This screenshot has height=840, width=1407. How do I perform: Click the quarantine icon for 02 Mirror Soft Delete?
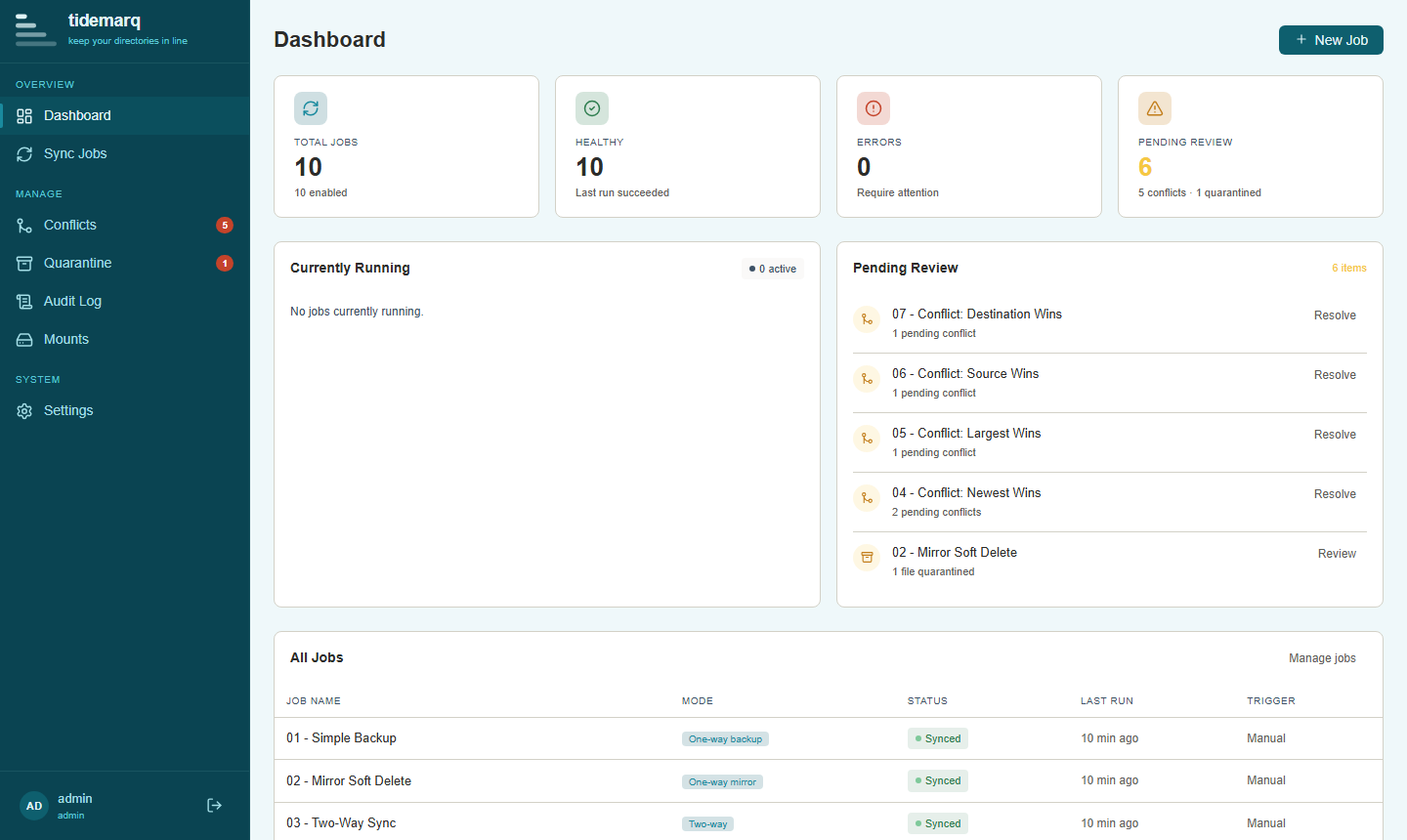[x=867, y=558]
